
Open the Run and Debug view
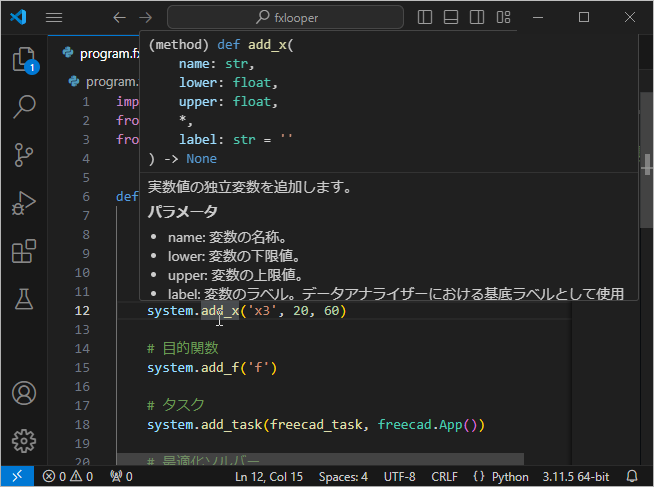[x=23, y=203]
